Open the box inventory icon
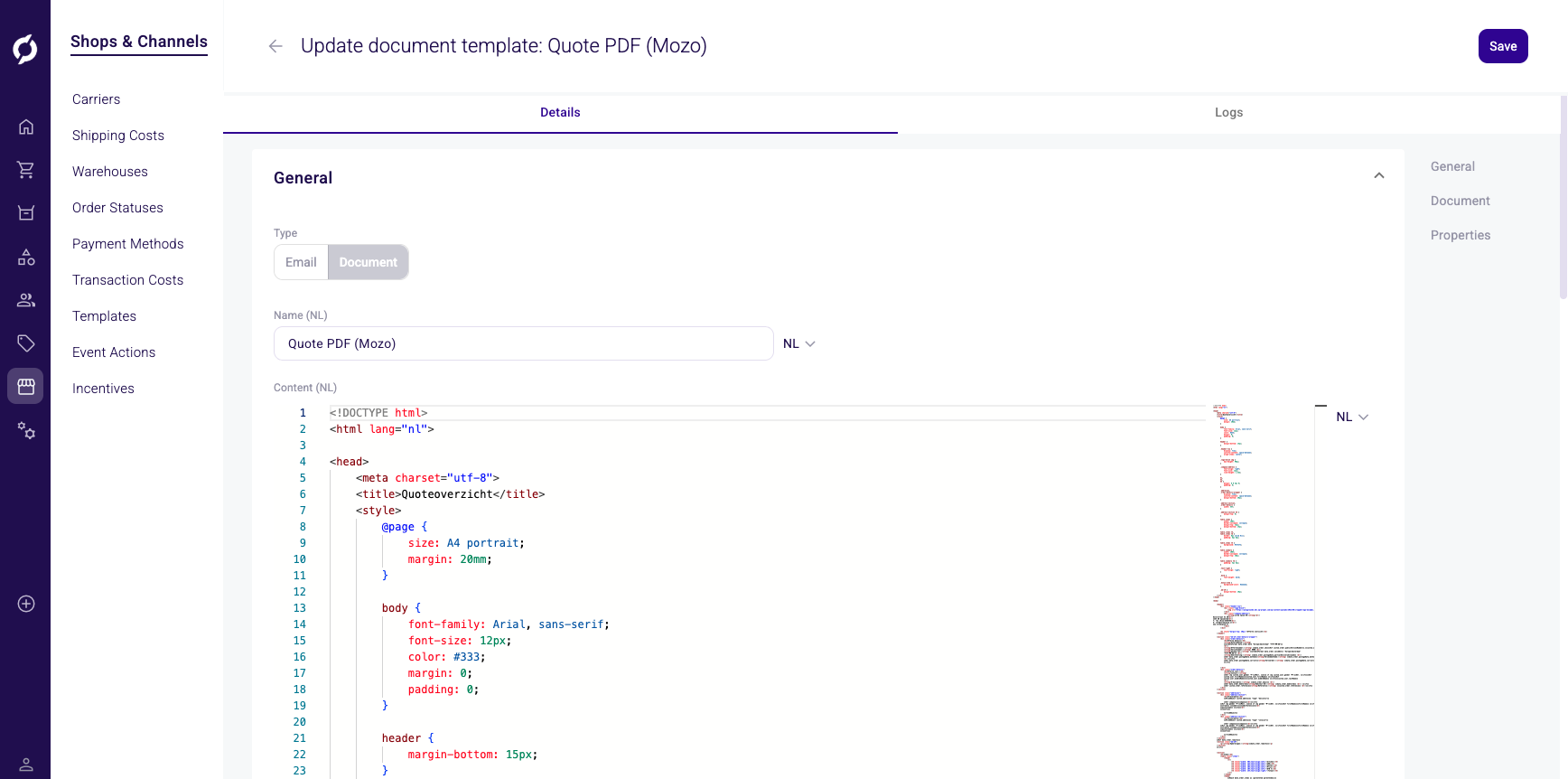This screenshot has width=1568, height=779. (x=26, y=213)
